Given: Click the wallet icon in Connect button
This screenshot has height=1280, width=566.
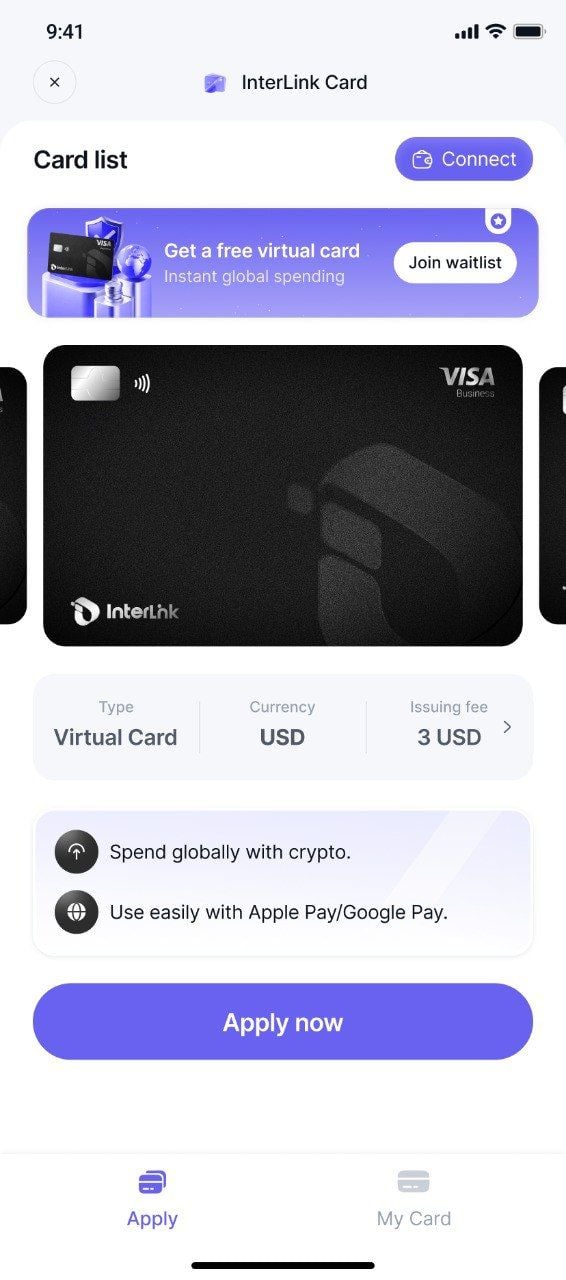Looking at the screenshot, I should [x=422, y=159].
